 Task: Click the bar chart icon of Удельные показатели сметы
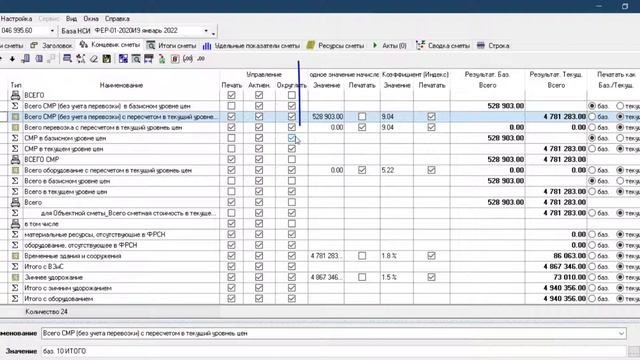click(x=207, y=46)
